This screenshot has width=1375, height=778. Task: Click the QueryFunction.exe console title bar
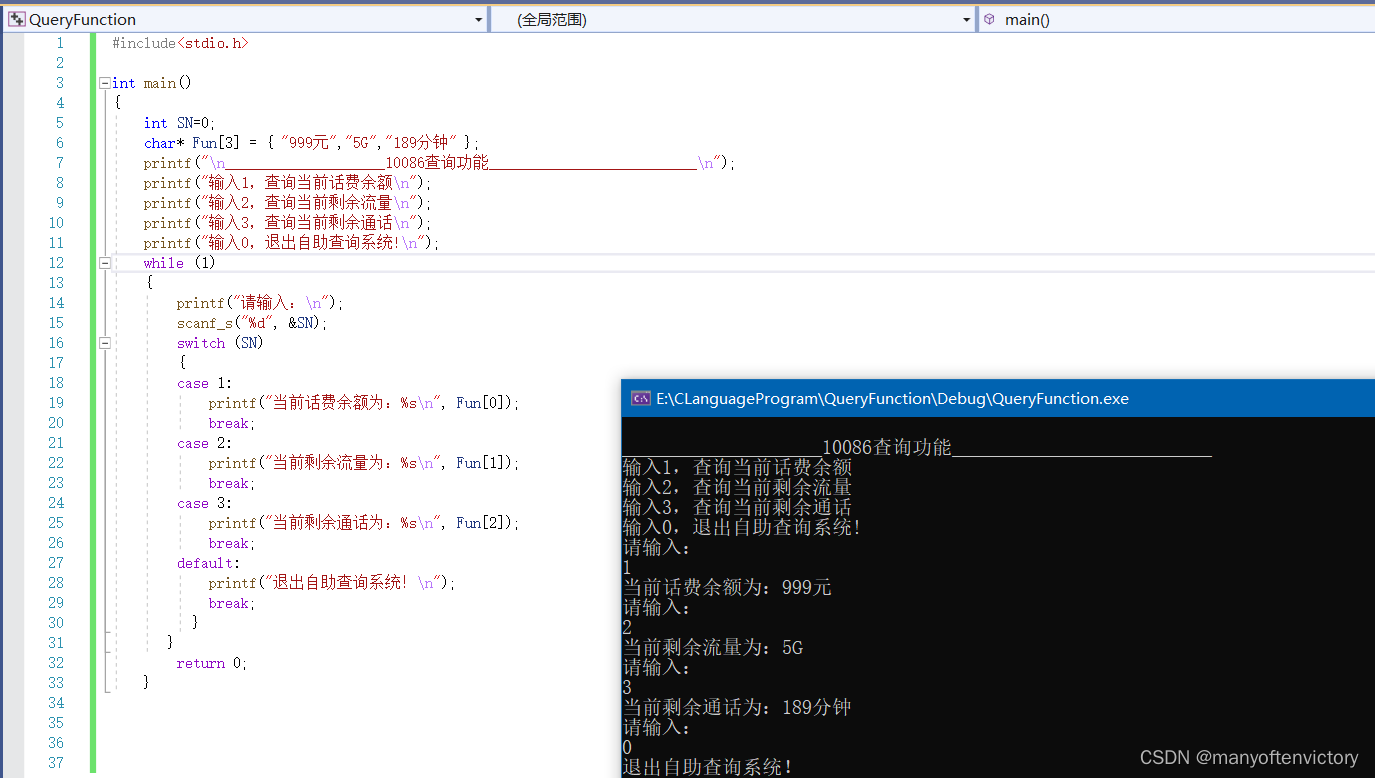998,398
